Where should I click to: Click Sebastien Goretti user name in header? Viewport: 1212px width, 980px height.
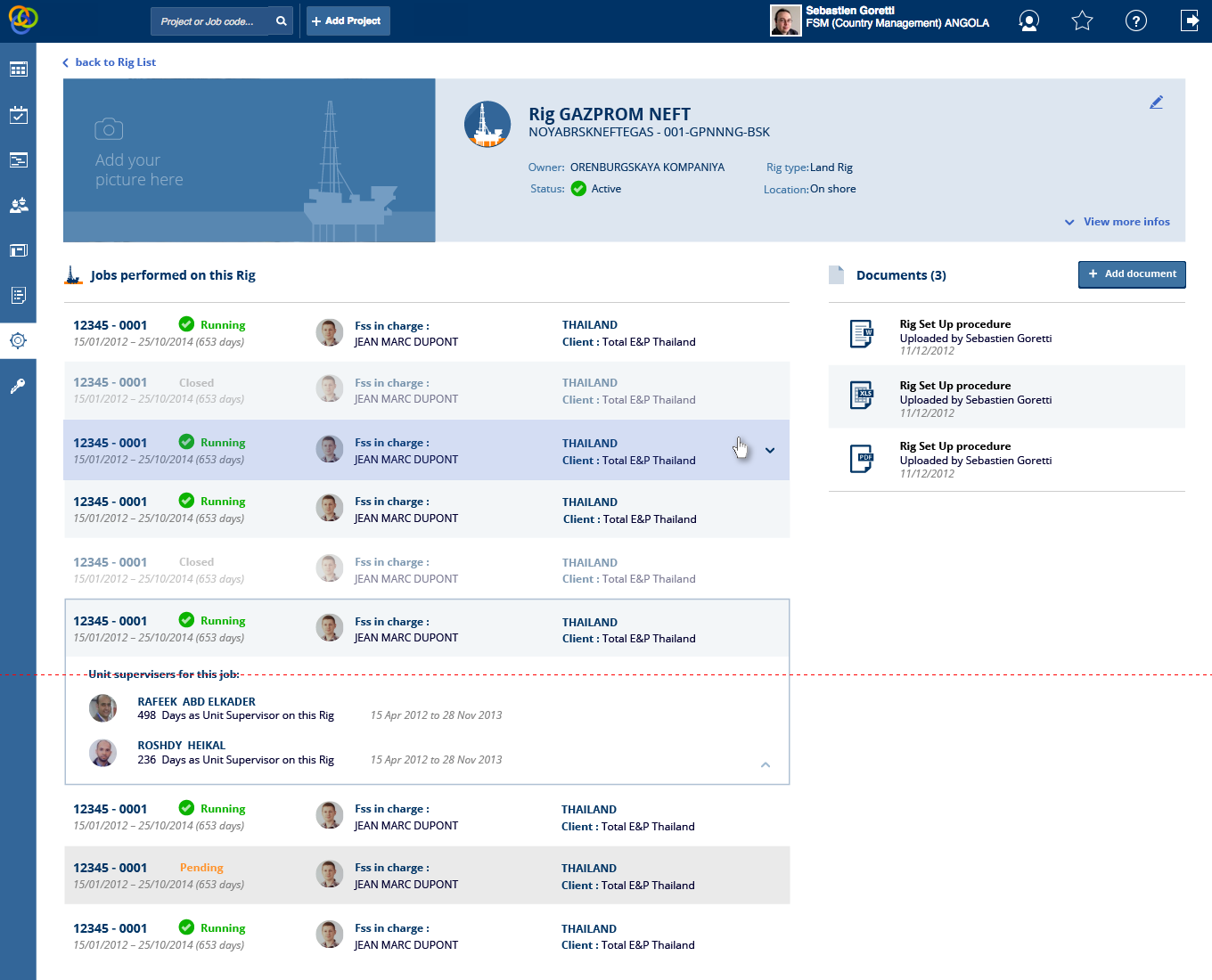[x=850, y=11]
